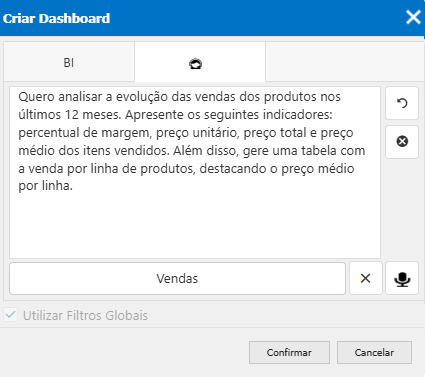The image size is (425, 377).
Task: Close the Criar Dashboard dialog
Action: [x=413, y=17]
